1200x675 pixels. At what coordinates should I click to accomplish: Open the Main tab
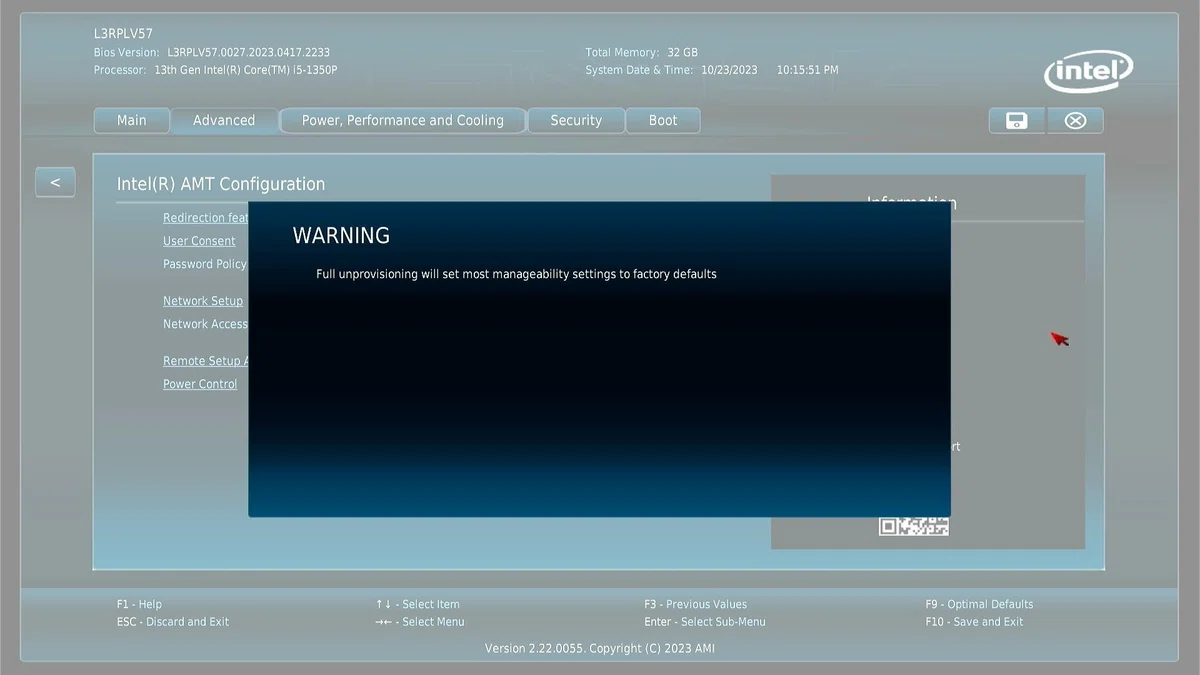pos(131,121)
